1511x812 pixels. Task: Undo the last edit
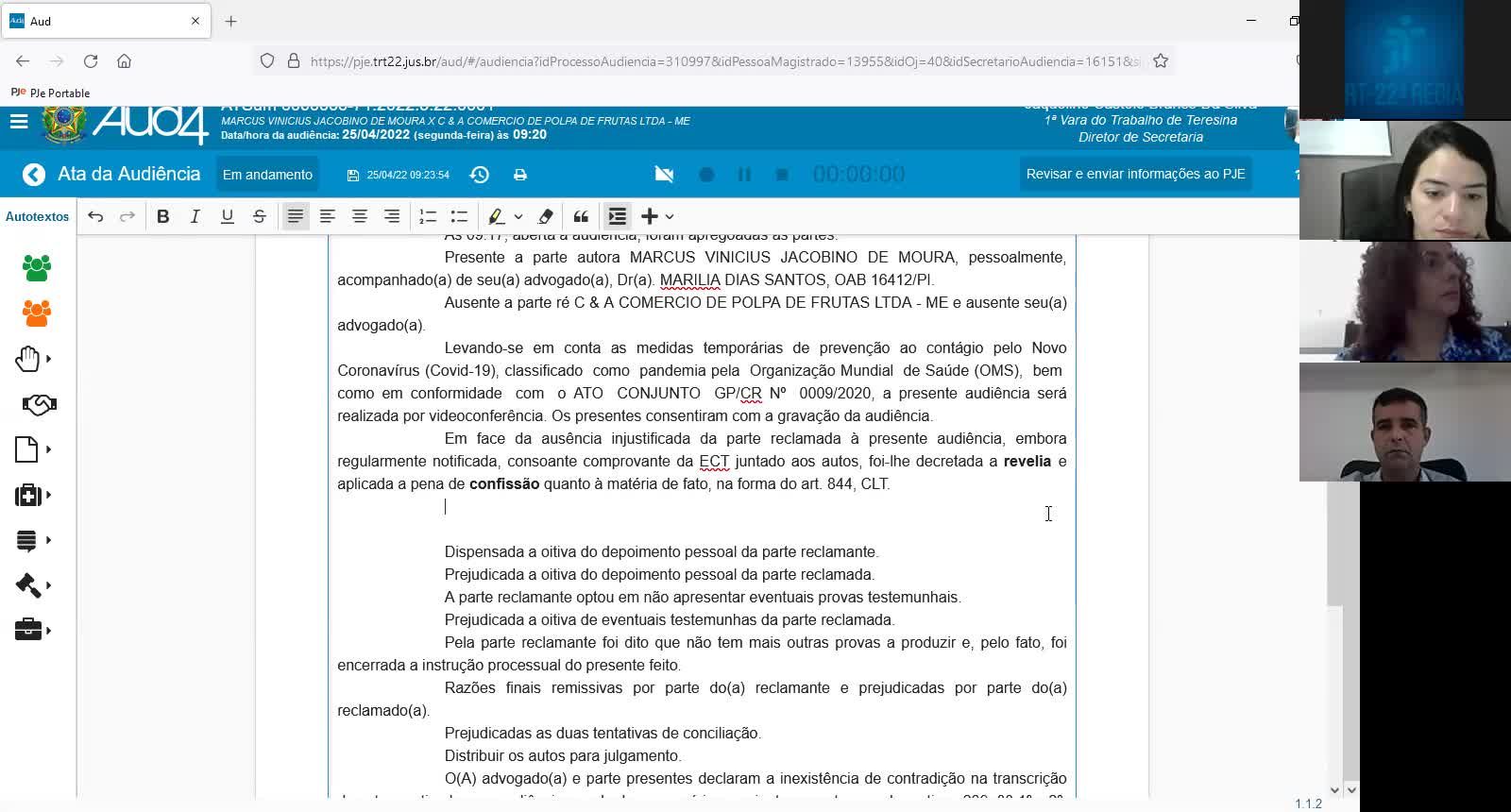pos(95,216)
